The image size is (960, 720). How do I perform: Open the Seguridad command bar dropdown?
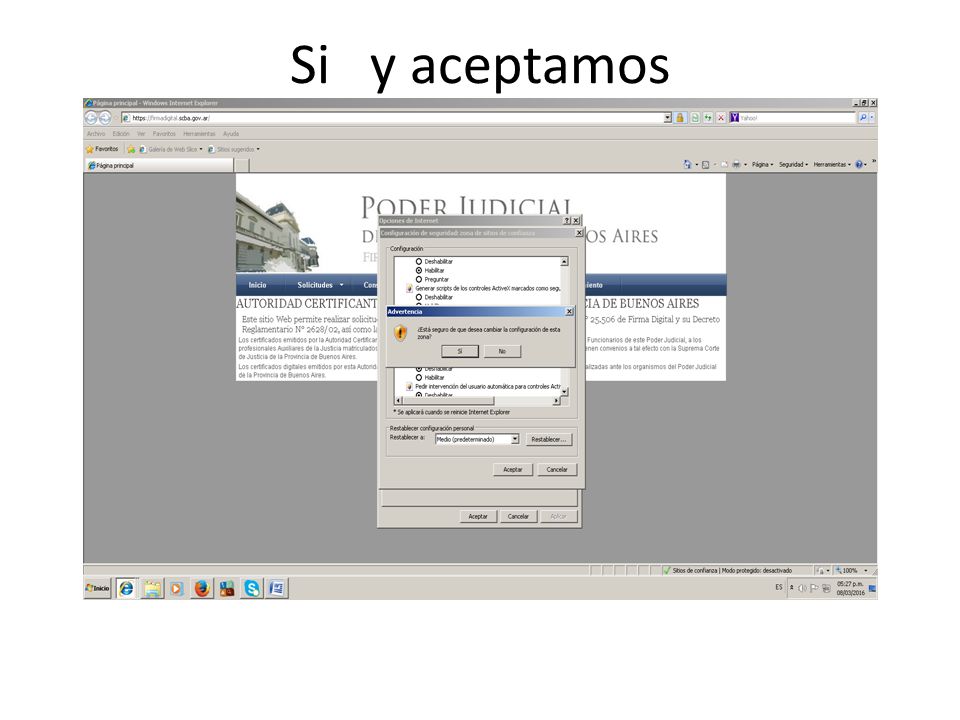(793, 164)
